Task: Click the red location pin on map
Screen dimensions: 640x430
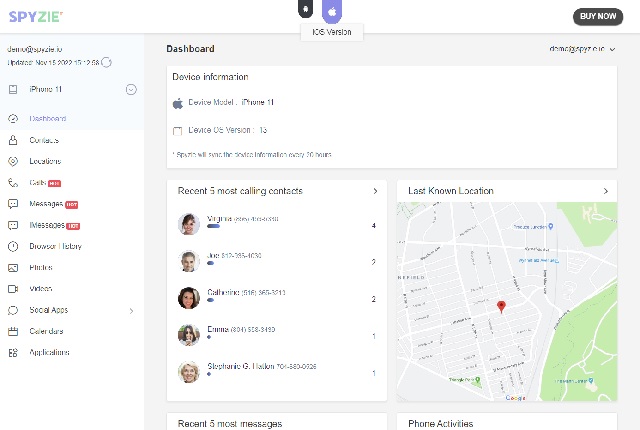Action: [501, 306]
